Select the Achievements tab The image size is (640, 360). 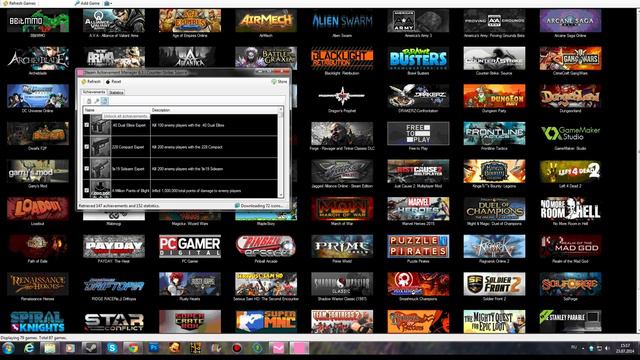(x=94, y=92)
